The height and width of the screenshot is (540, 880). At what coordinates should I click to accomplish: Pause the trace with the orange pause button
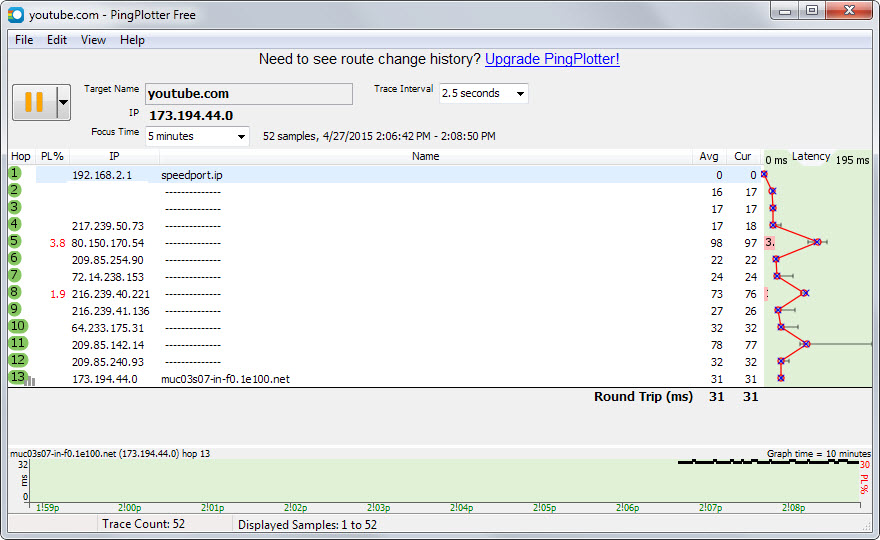[34, 102]
